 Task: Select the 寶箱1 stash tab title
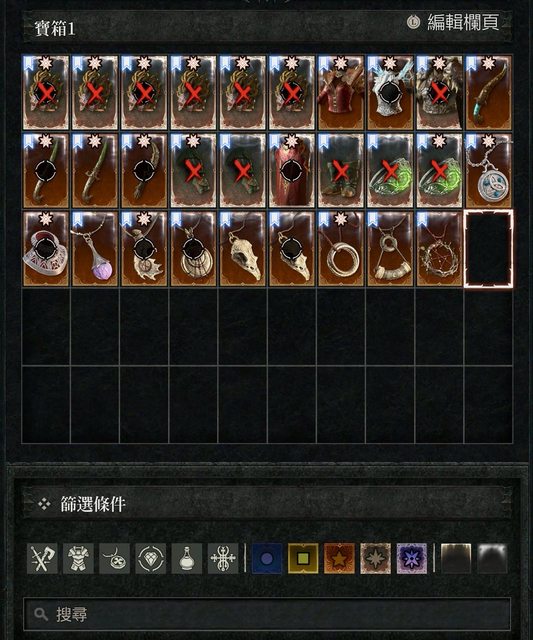[55, 29]
